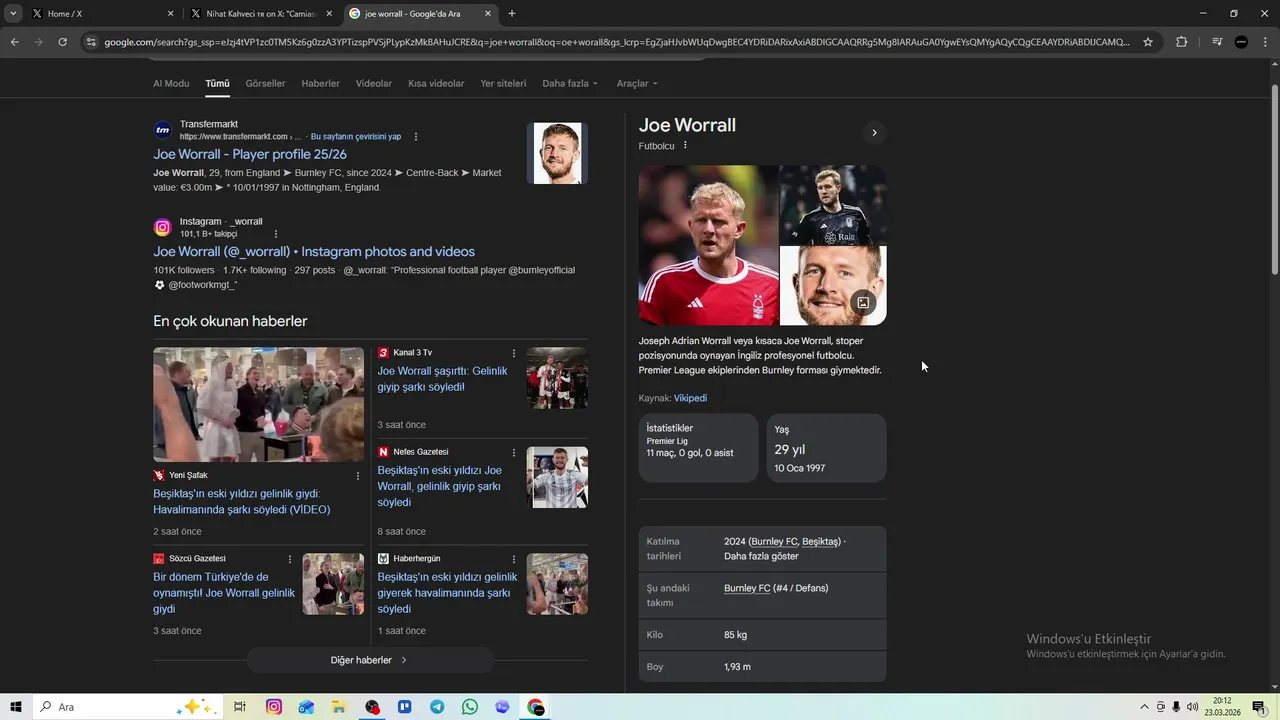Open Joe Worrall - Player profile 25/26 link
Screen dimensions: 1280x720
[250, 155]
